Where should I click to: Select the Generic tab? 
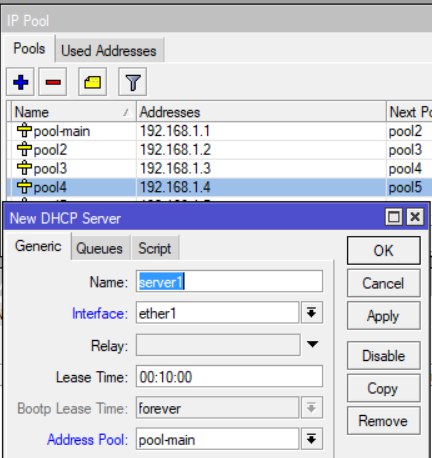coord(38,246)
